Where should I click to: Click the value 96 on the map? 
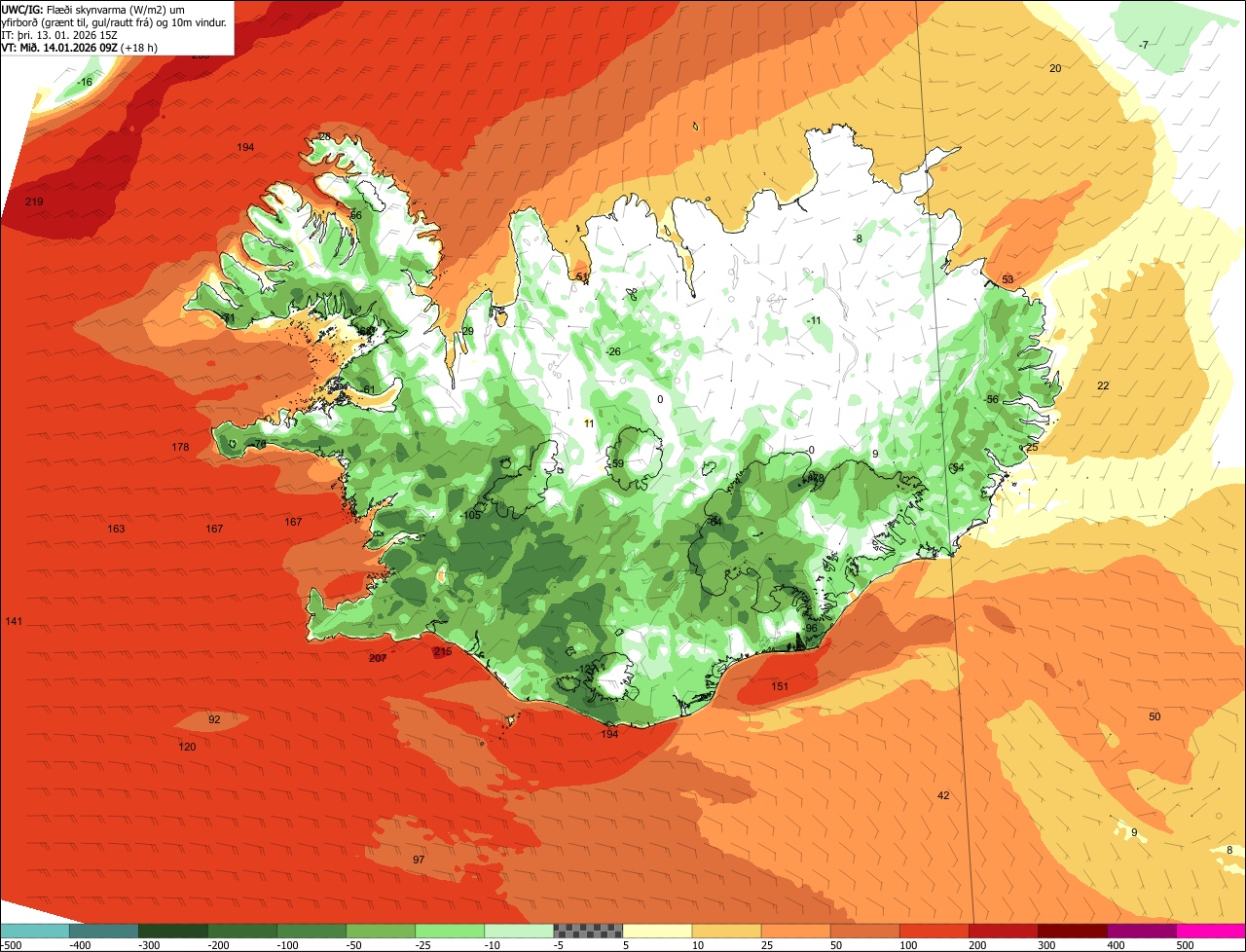tap(812, 628)
